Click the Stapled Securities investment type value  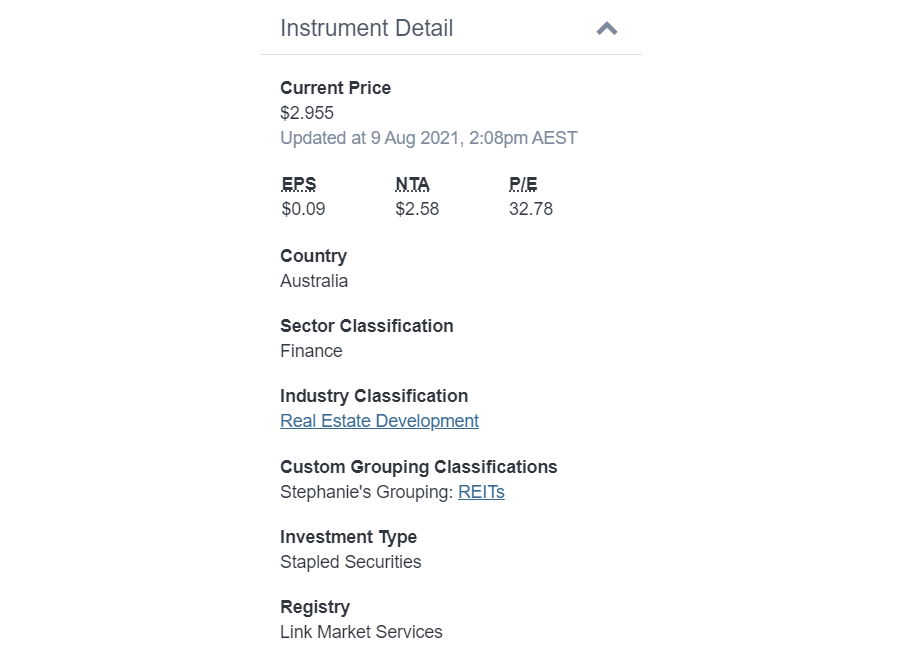pos(350,562)
